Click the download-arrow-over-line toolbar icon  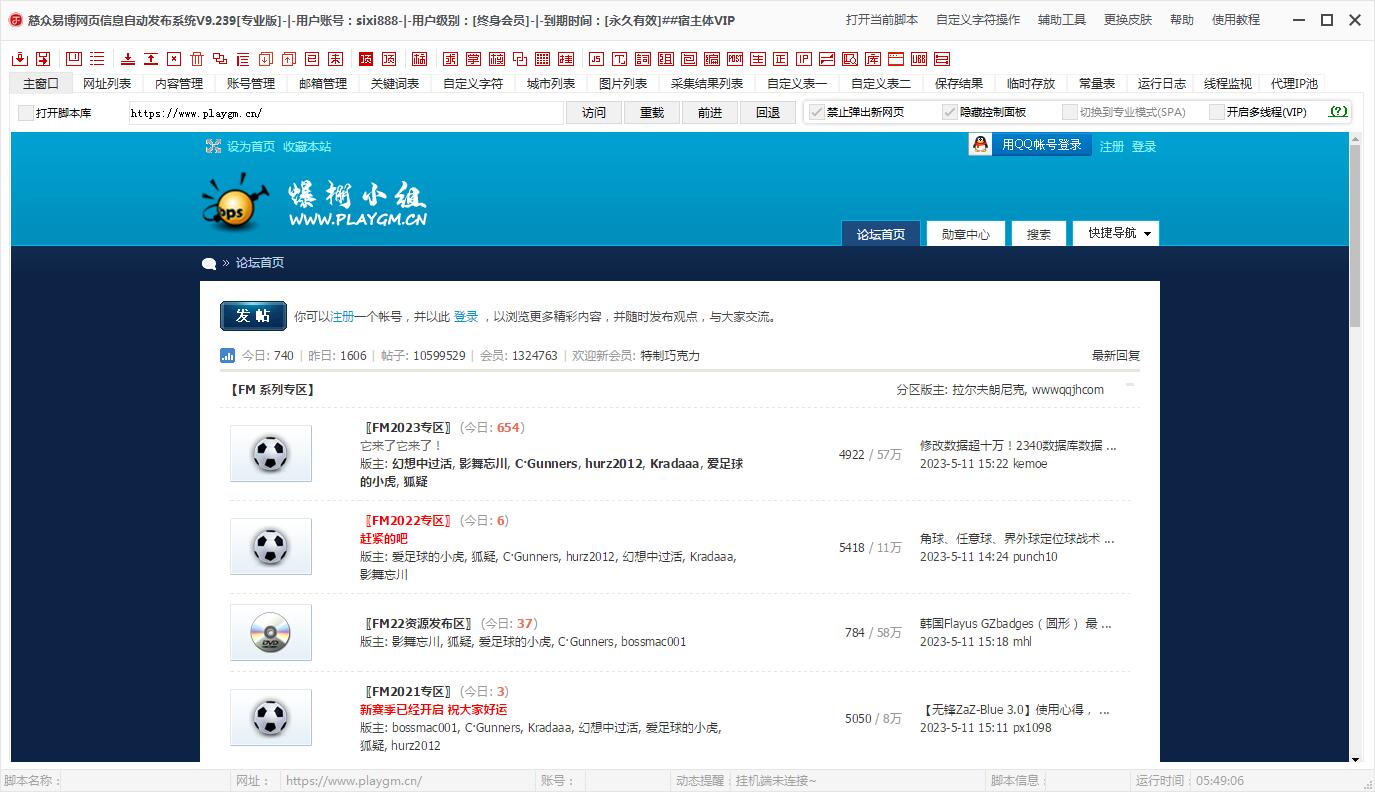(127, 58)
